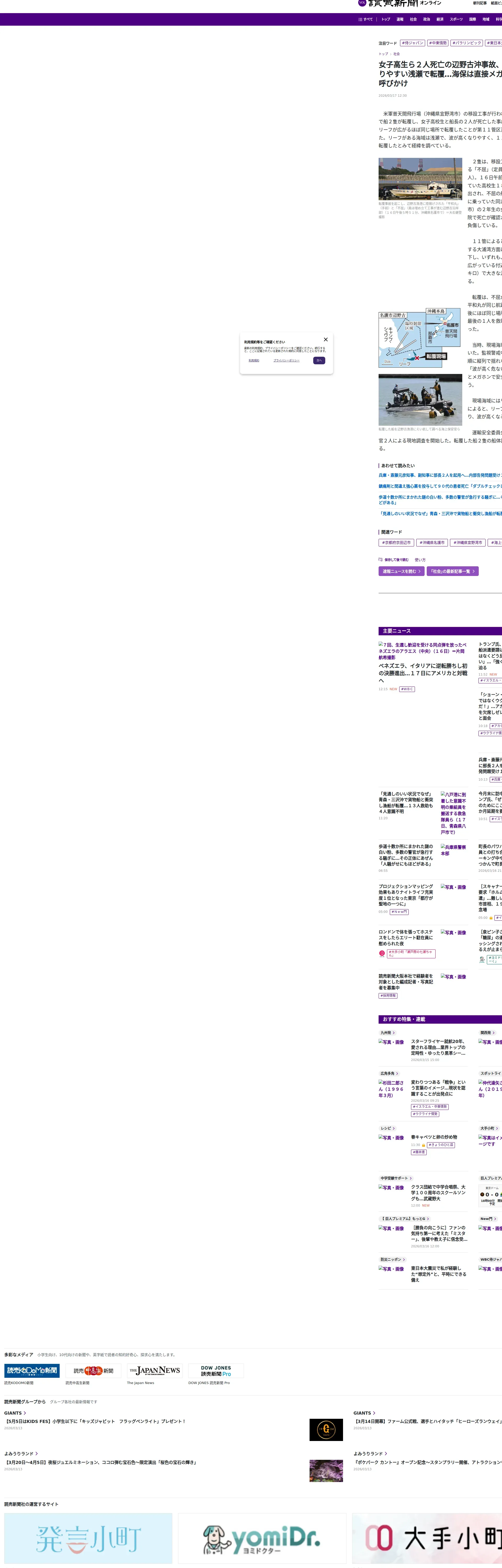Open the プライバシーポリシー link
The height and width of the screenshot is (1568, 502).
(286, 360)
